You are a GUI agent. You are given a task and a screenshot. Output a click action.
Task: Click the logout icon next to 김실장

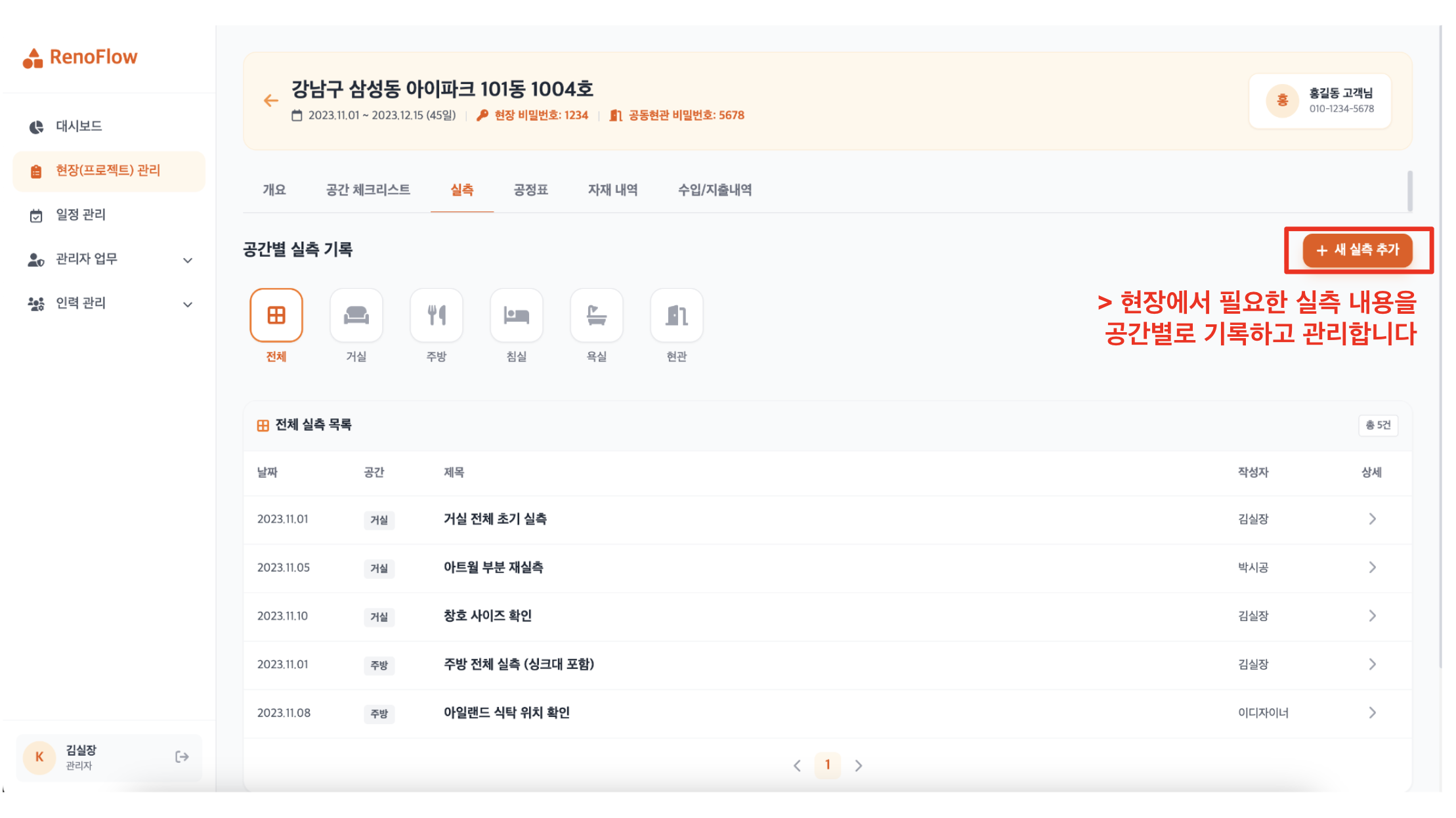coord(182,757)
